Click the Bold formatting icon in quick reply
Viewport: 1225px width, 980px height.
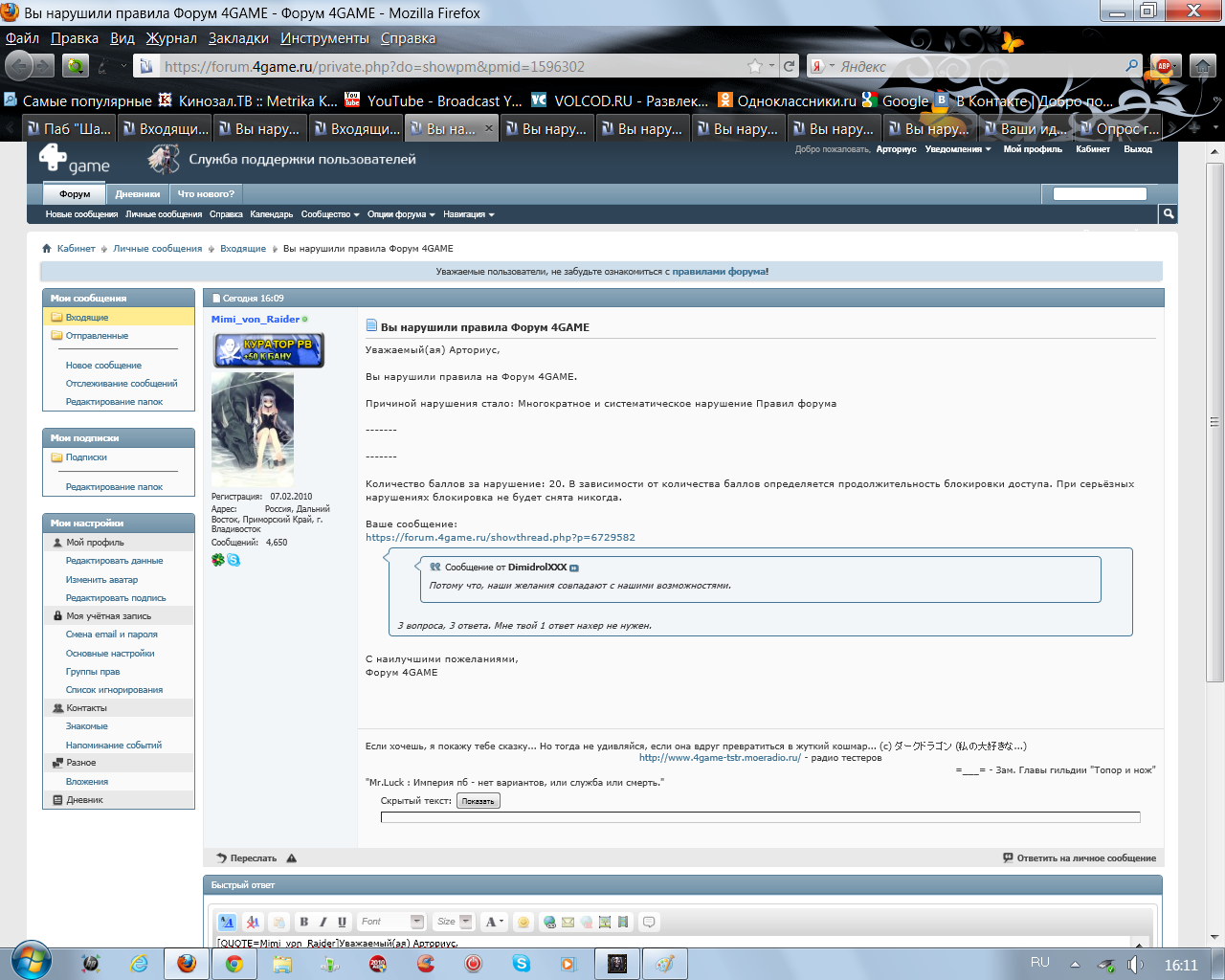tap(303, 922)
